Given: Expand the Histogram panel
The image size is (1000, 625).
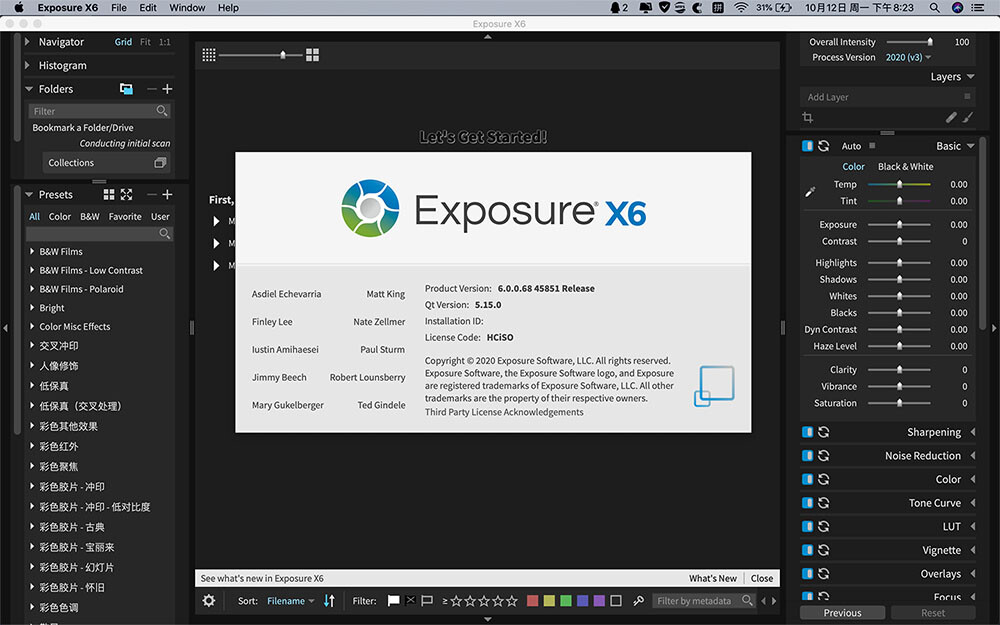Looking at the screenshot, I should coord(27,65).
